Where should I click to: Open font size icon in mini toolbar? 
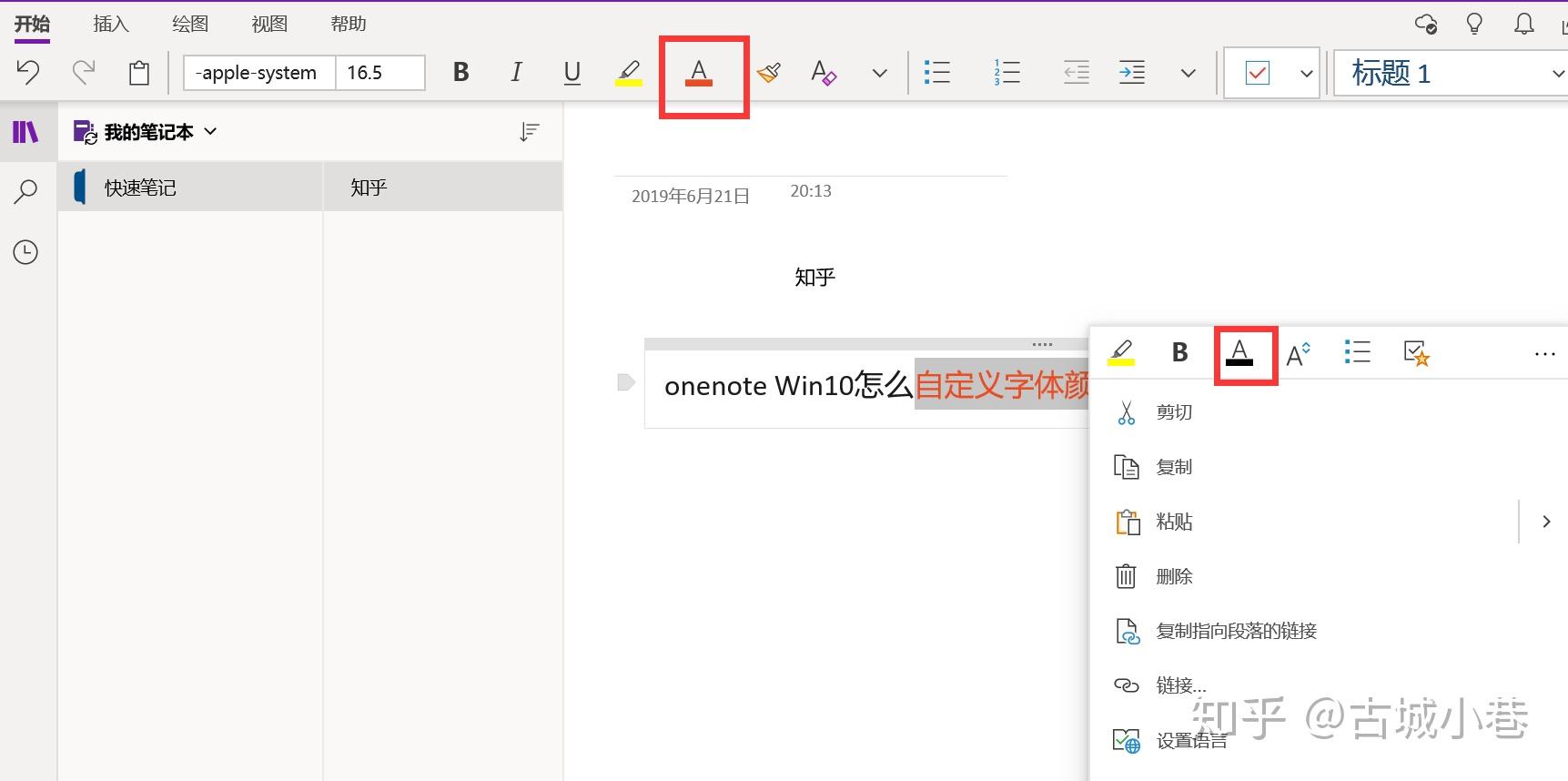tap(1299, 353)
